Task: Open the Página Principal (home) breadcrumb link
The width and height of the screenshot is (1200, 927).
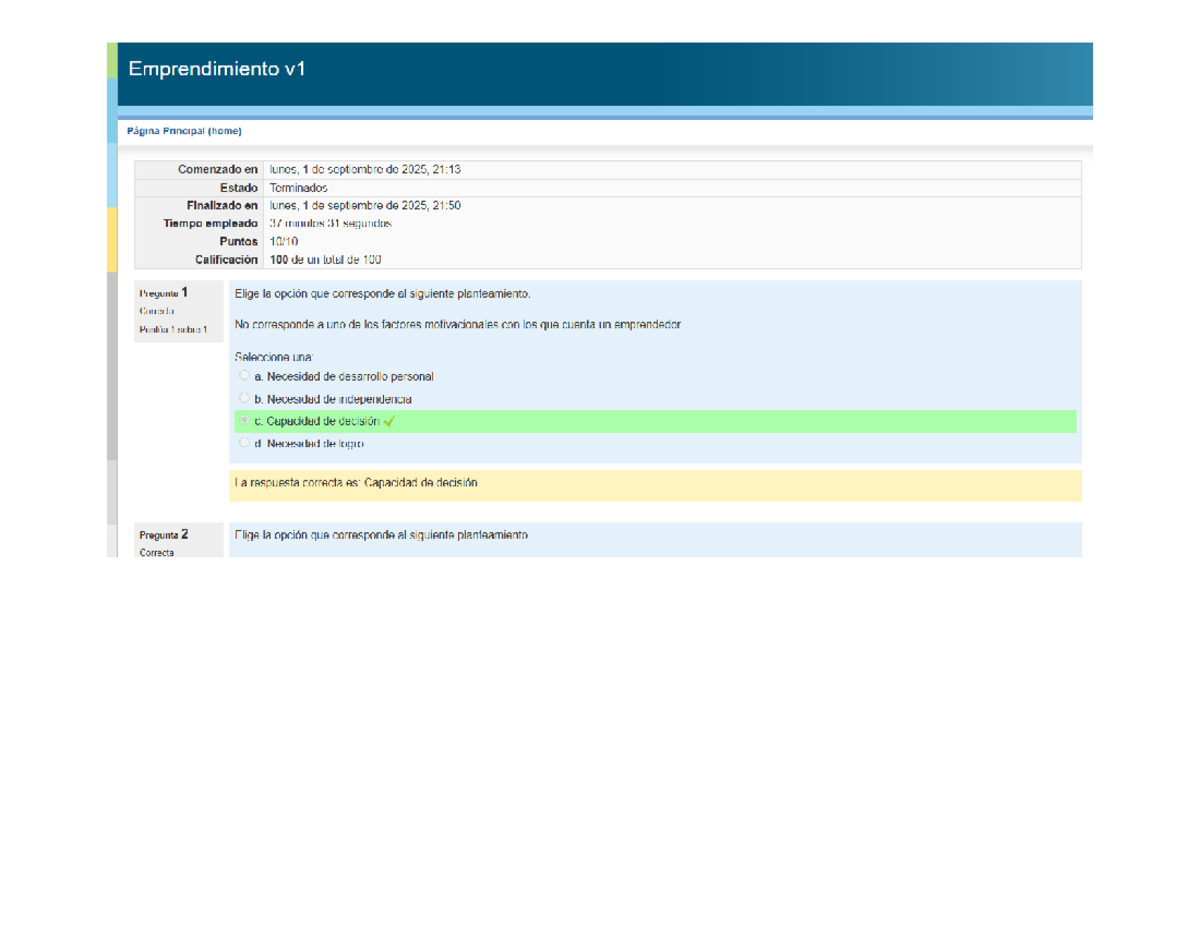Action: click(x=184, y=131)
